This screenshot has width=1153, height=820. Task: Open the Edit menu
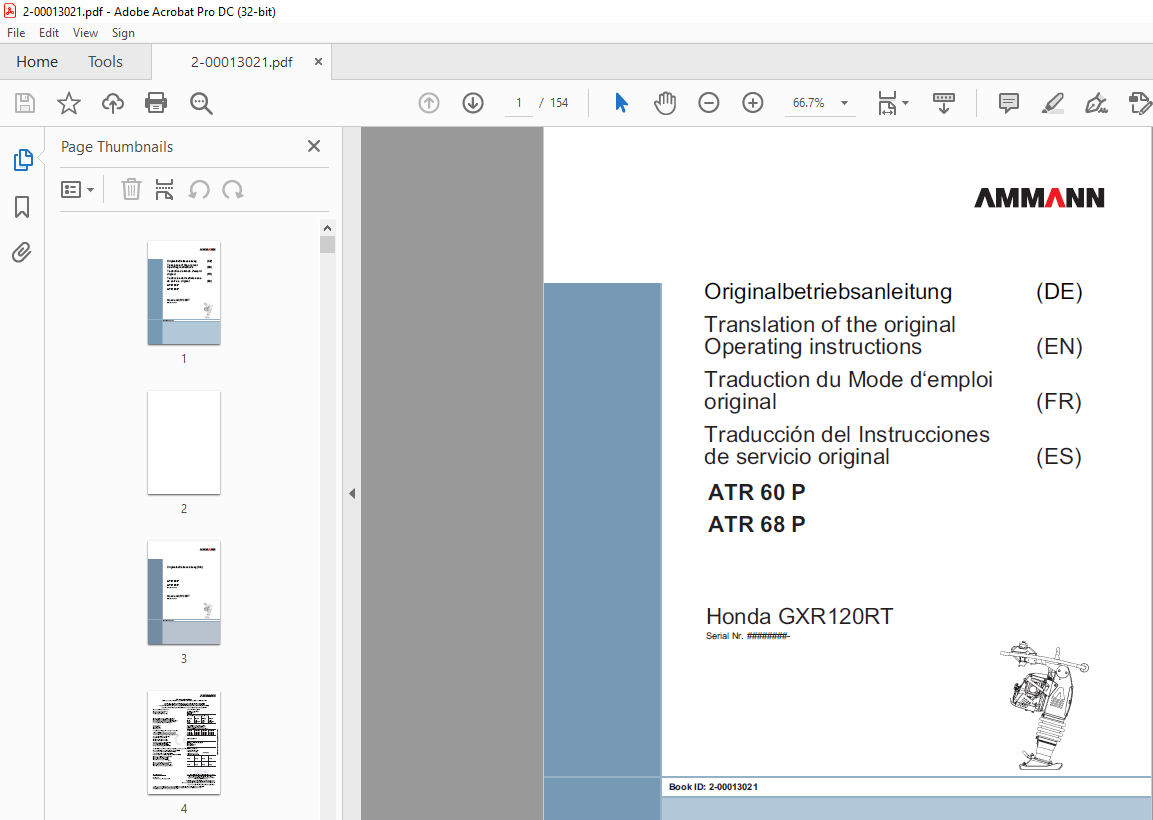(x=49, y=32)
